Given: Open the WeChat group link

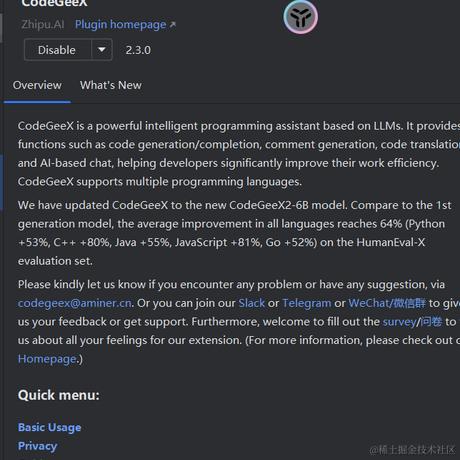Looking at the screenshot, I should [387, 303].
